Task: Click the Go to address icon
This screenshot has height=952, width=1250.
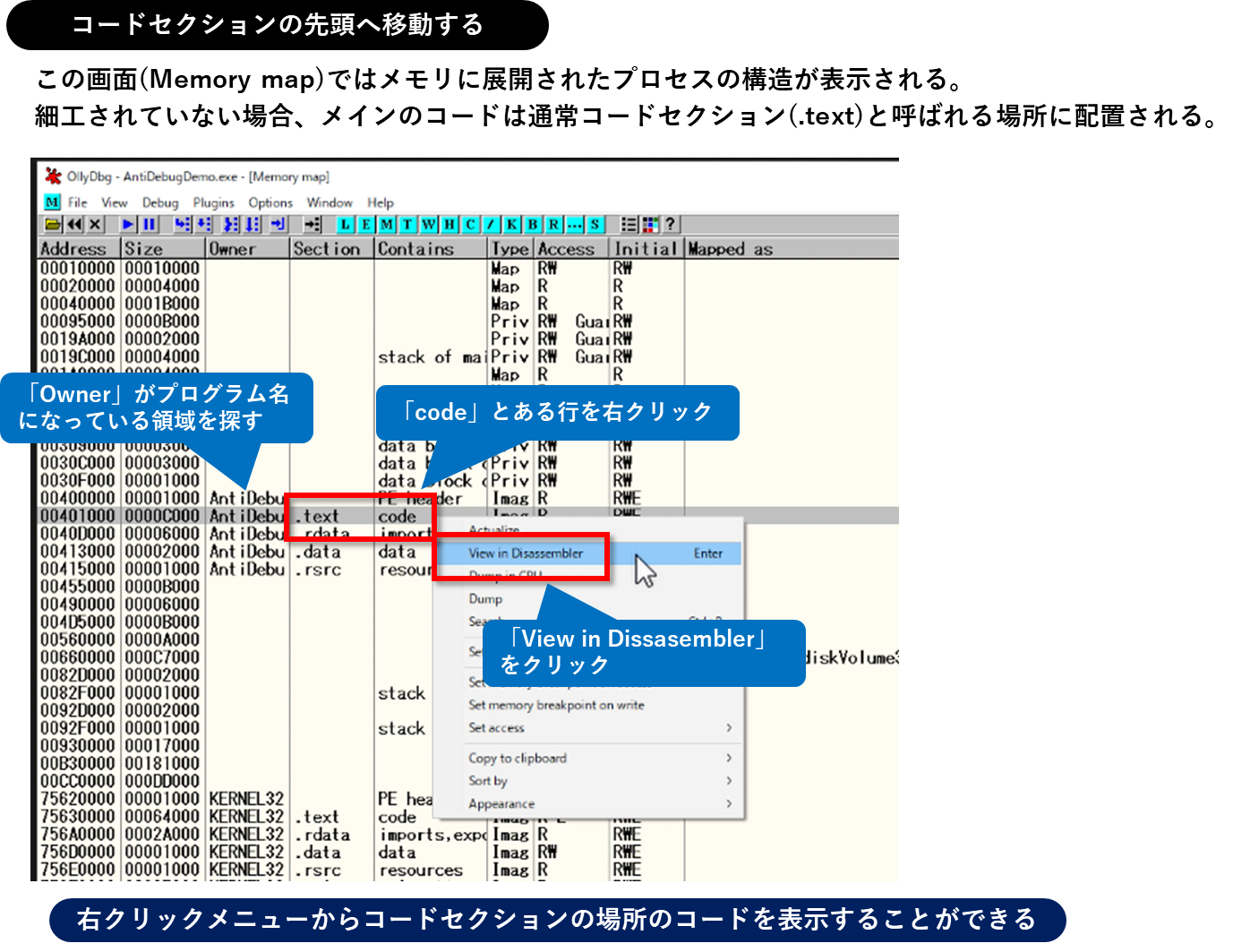Action: point(312,224)
